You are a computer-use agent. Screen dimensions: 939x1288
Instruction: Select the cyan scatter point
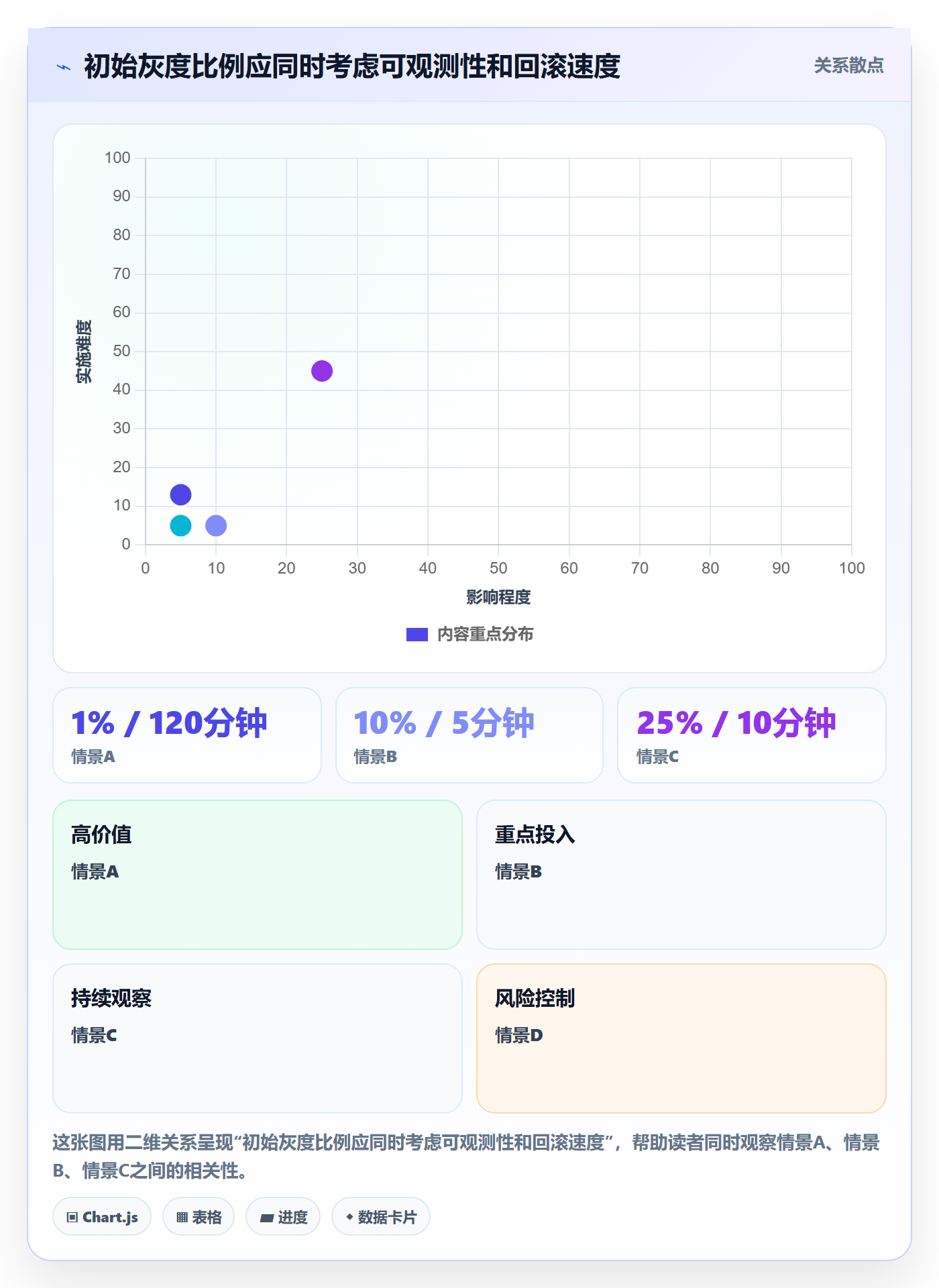pyautogui.click(x=180, y=525)
